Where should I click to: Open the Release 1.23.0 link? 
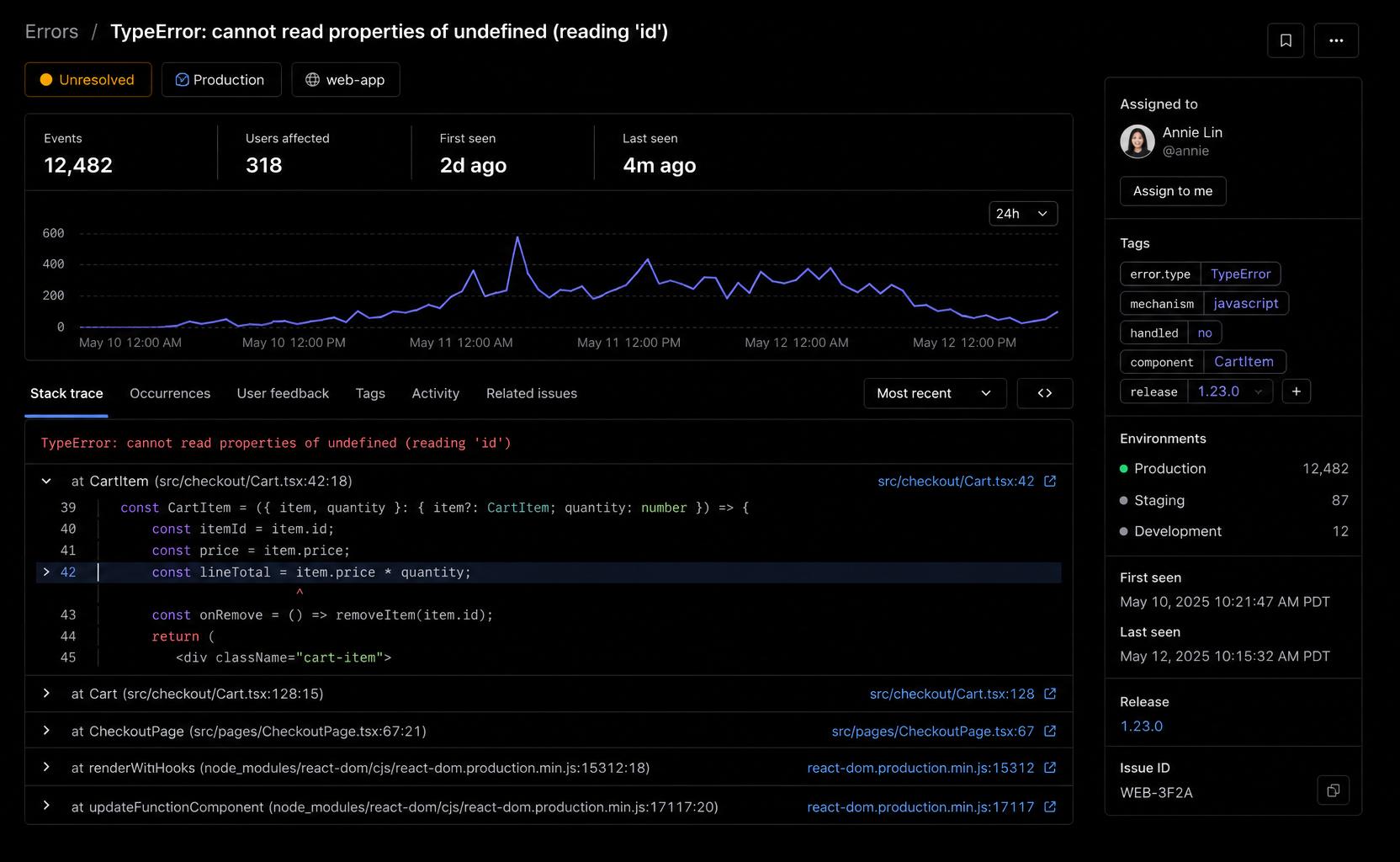click(x=1142, y=726)
